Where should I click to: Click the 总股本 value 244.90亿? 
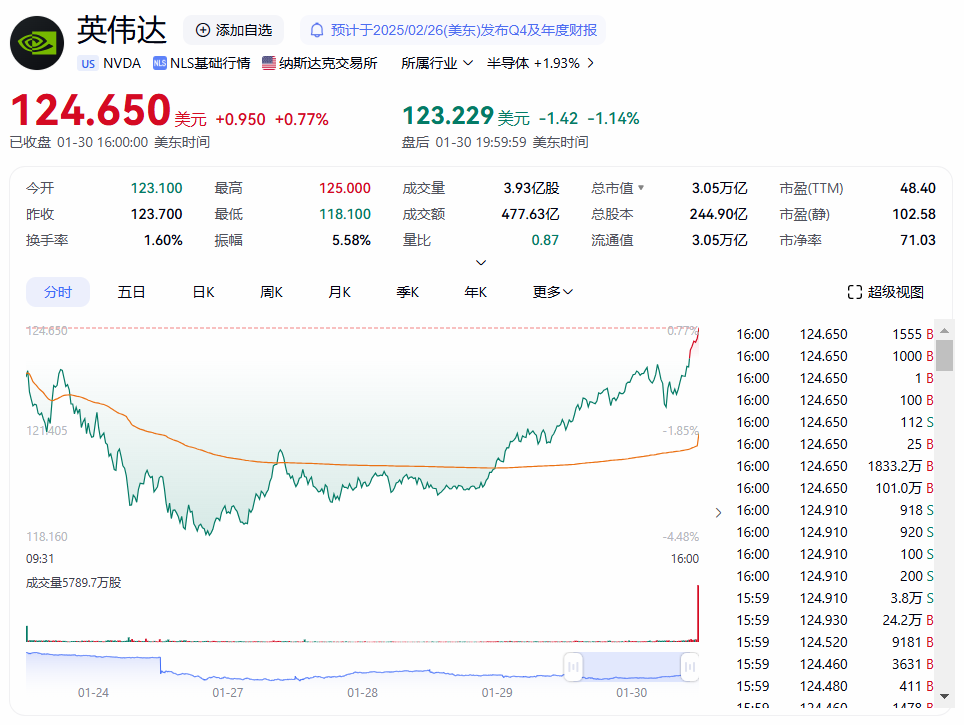point(718,214)
